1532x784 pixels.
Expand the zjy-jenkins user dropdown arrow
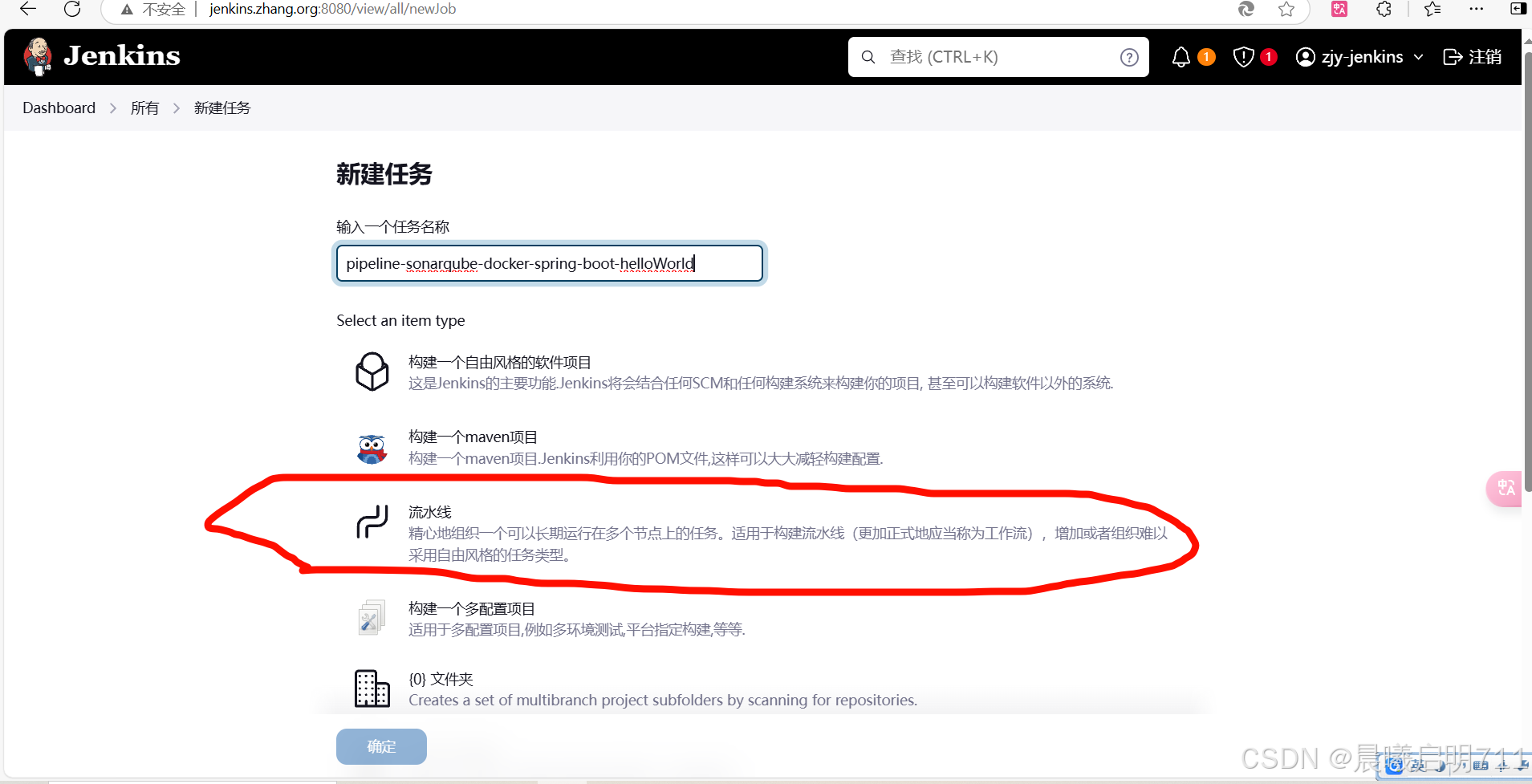pyautogui.click(x=1418, y=57)
